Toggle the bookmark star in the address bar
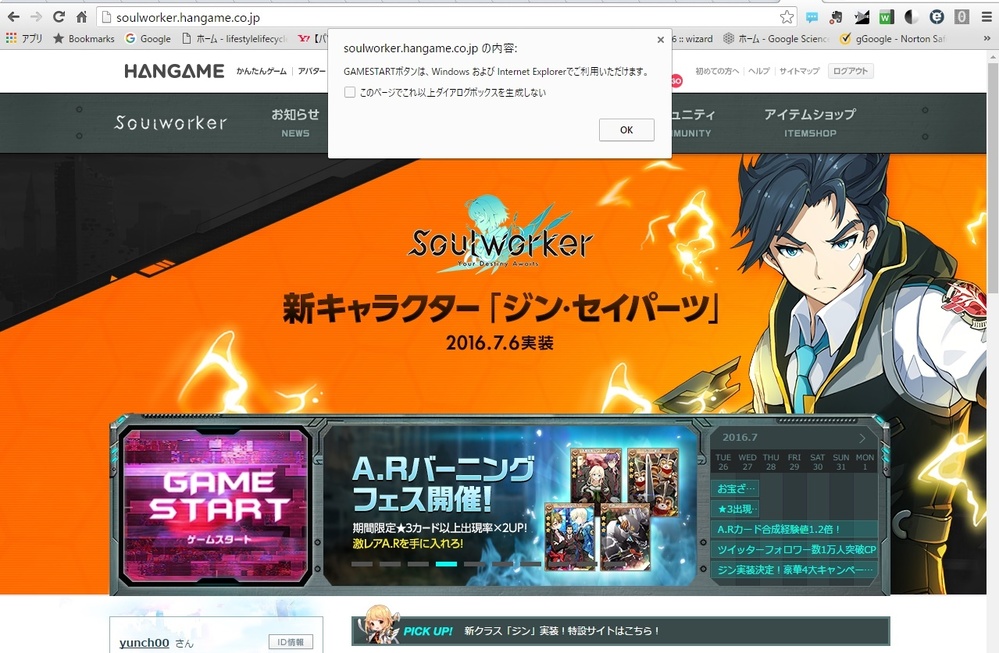The image size is (999, 653). (788, 17)
